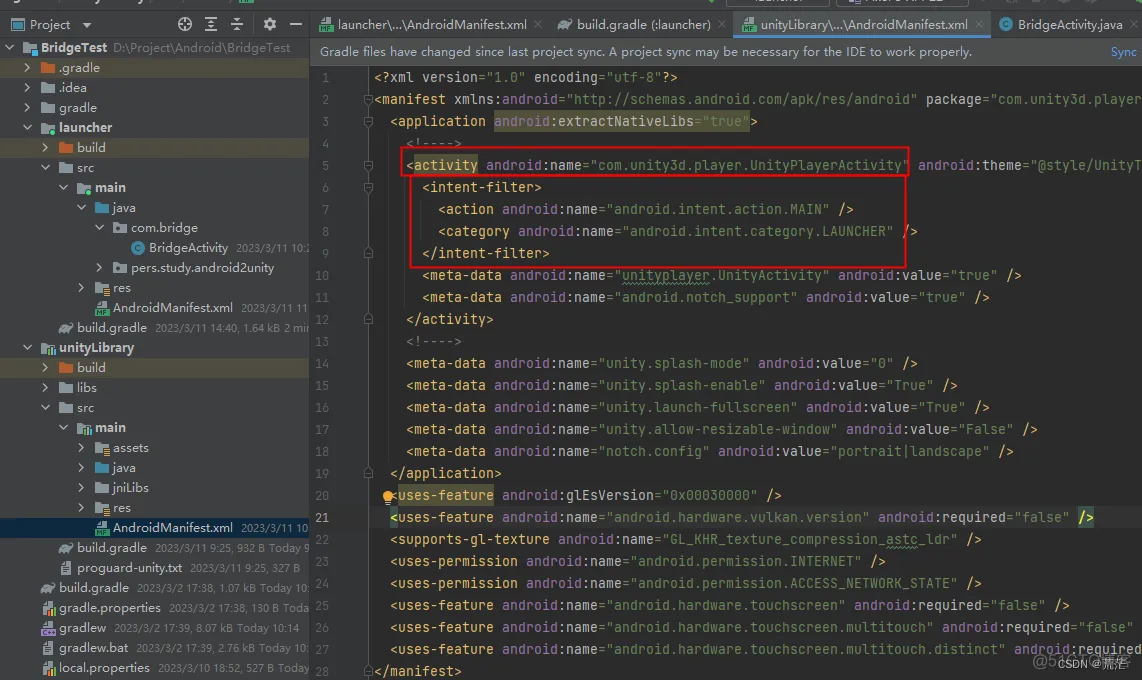The image size is (1142, 680).
Task: Click the unityLibrary module folder icon
Action: pyautogui.click(x=48, y=348)
